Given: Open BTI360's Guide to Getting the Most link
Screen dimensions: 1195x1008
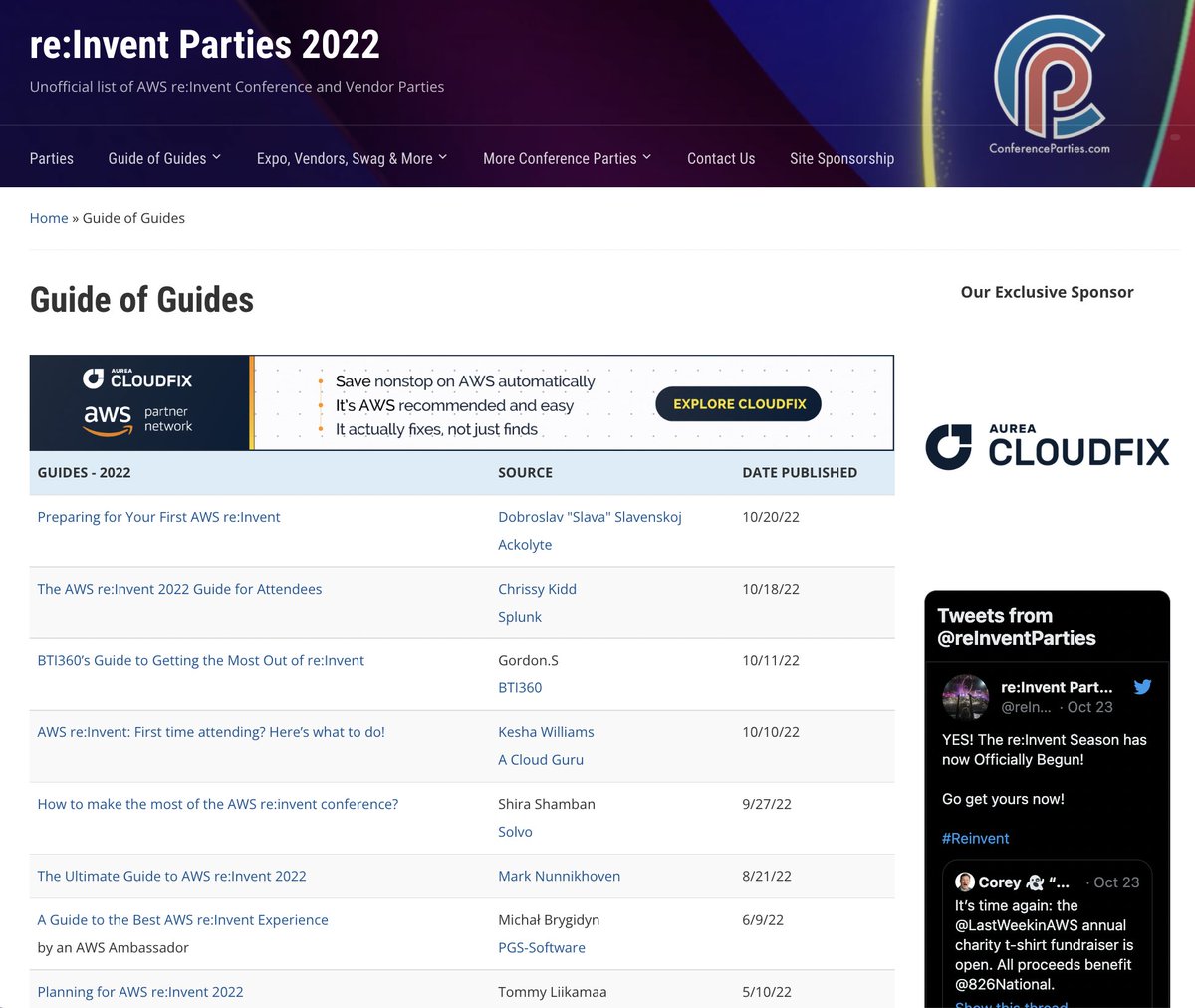Looking at the screenshot, I should click(201, 660).
